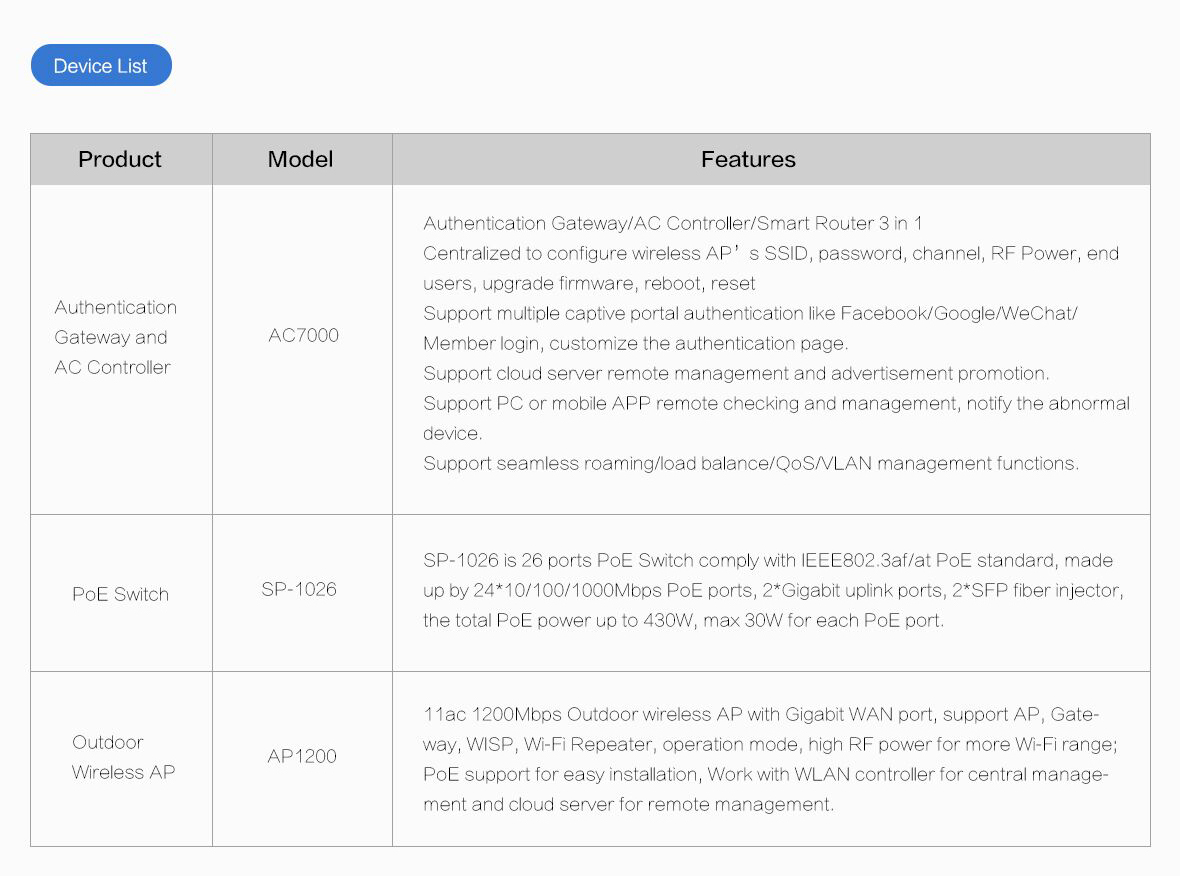Screen dimensions: 1180x876
Task: Select the Features column header
Action: [x=748, y=160]
